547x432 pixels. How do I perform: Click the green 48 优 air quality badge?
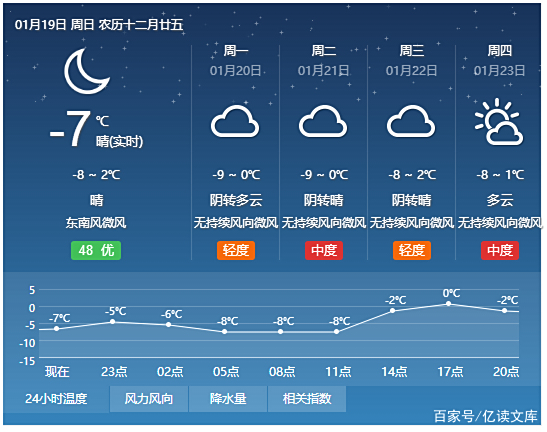tap(96, 251)
